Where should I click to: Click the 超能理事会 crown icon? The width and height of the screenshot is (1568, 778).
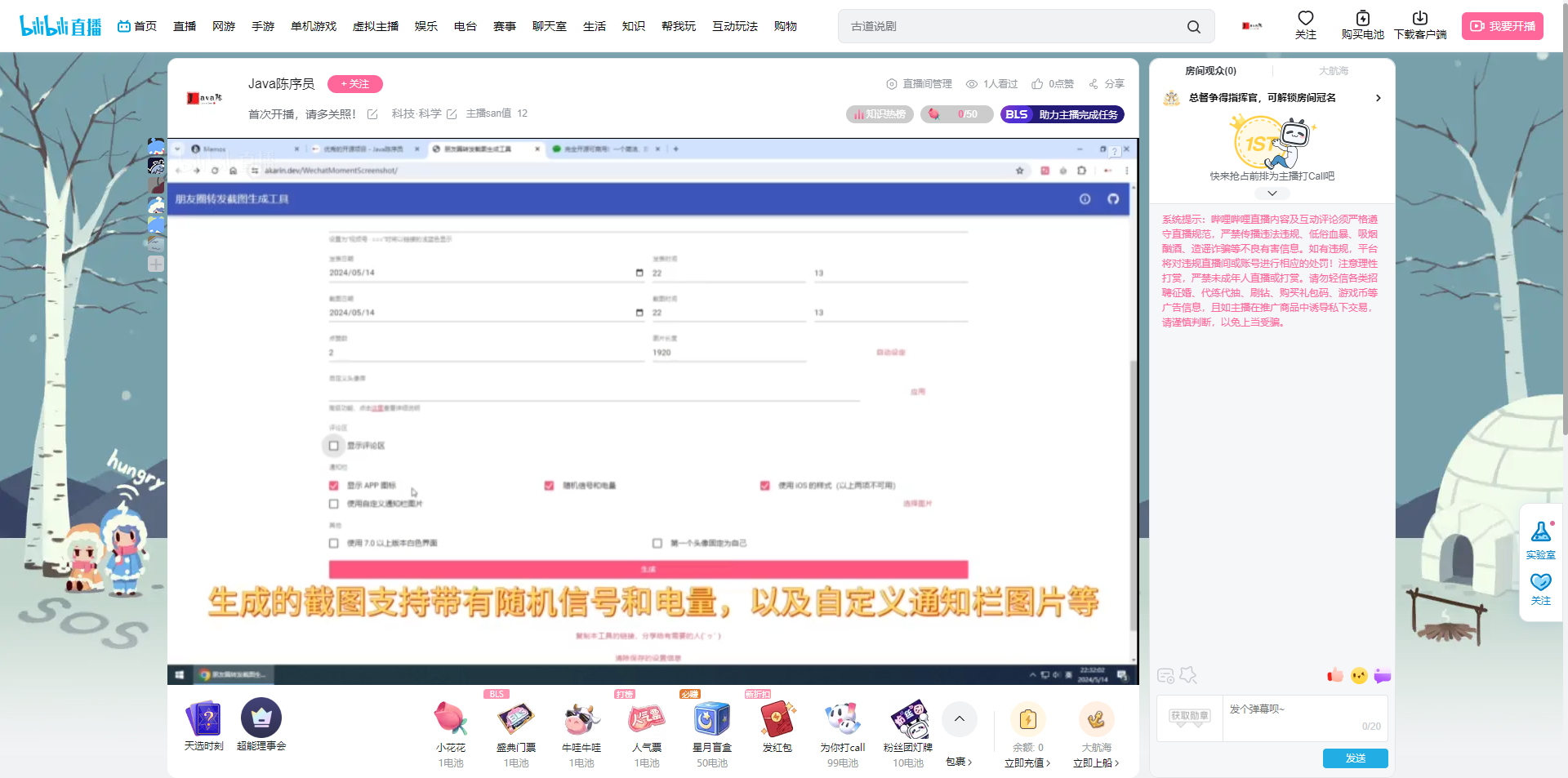pyautogui.click(x=261, y=718)
